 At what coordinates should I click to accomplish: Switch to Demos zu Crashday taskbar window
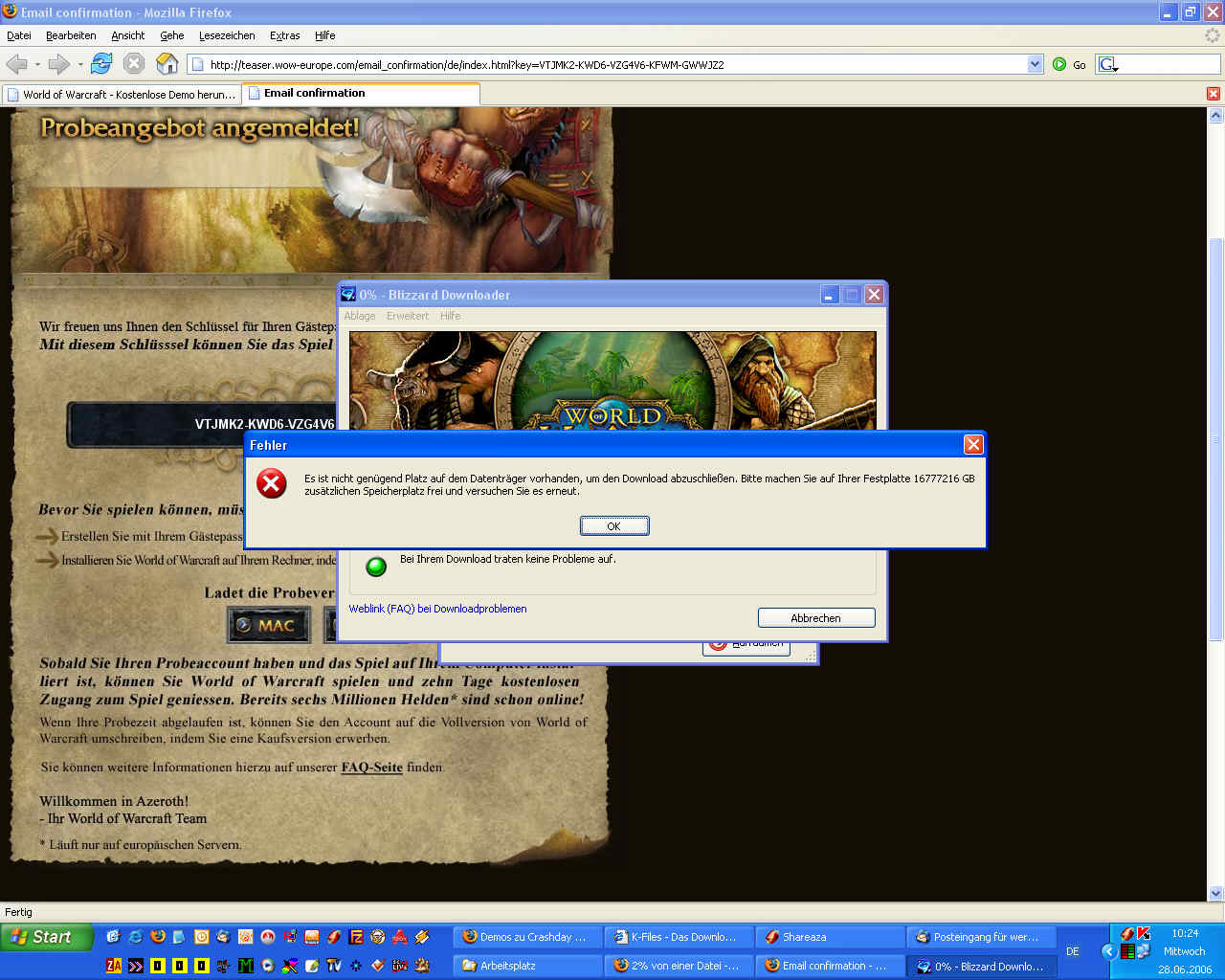tap(527, 937)
